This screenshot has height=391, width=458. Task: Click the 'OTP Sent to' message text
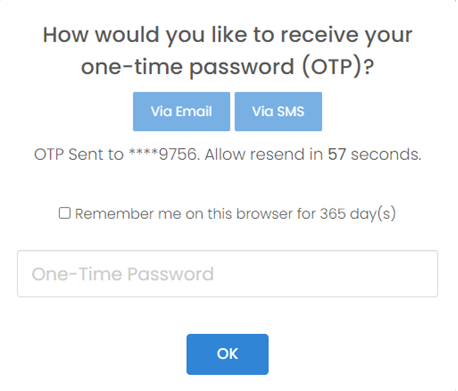pyautogui.click(x=79, y=154)
